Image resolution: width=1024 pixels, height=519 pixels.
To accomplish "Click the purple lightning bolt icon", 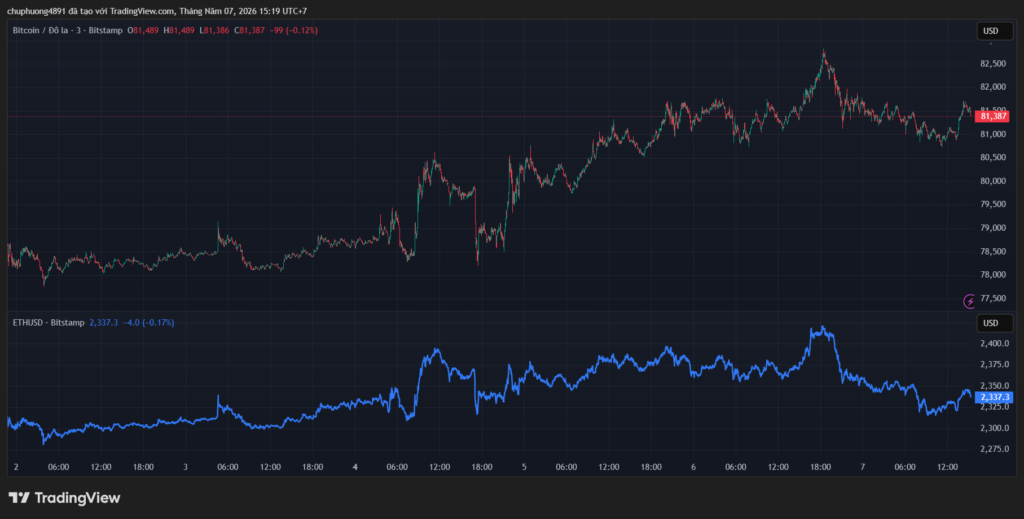I will click(x=970, y=301).
